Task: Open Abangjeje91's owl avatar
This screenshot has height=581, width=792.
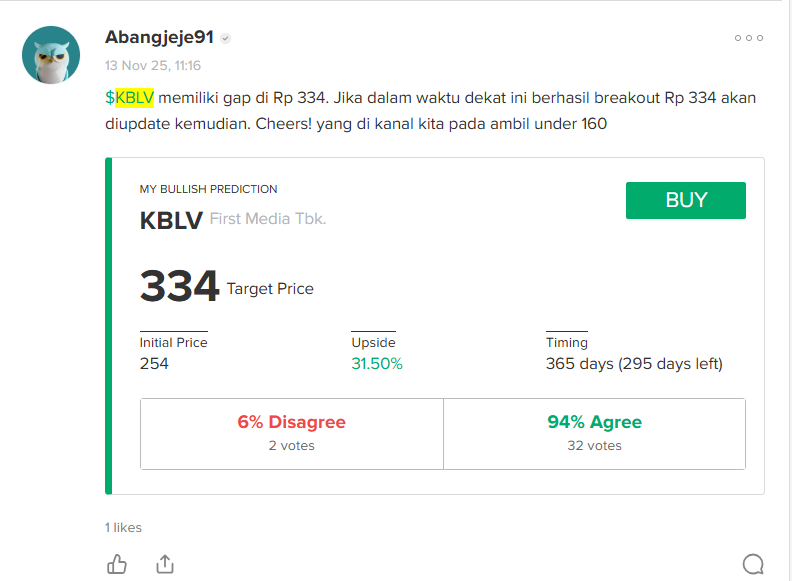Action: [x=51, y=56]
